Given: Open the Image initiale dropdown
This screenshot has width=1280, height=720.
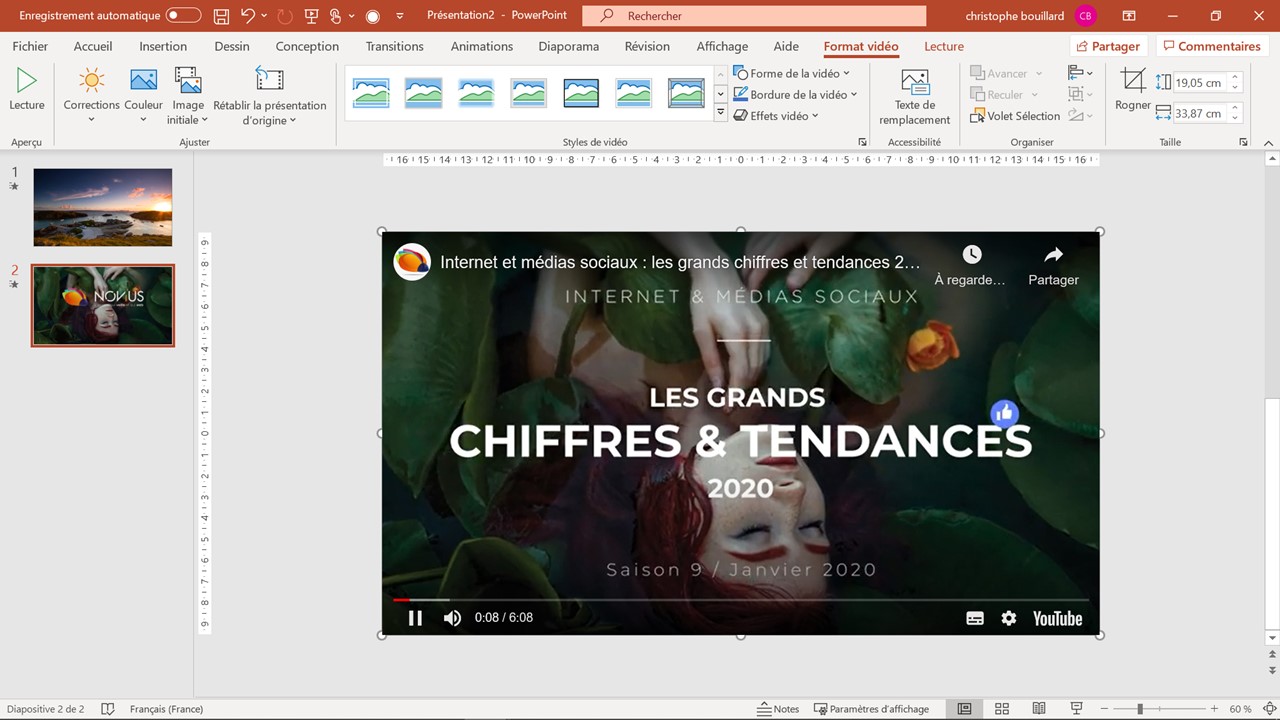Looking at the screenshot, I should (188, 97).
